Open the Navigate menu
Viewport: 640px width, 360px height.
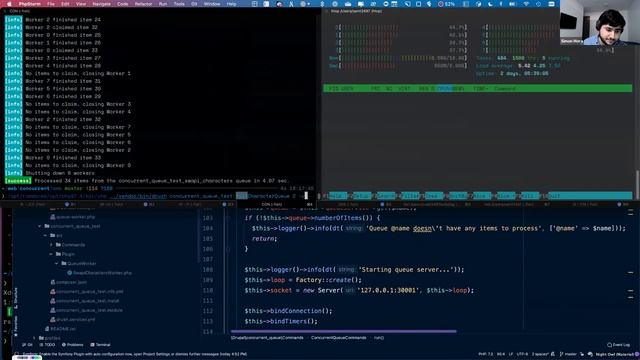[x=101, y=4]
